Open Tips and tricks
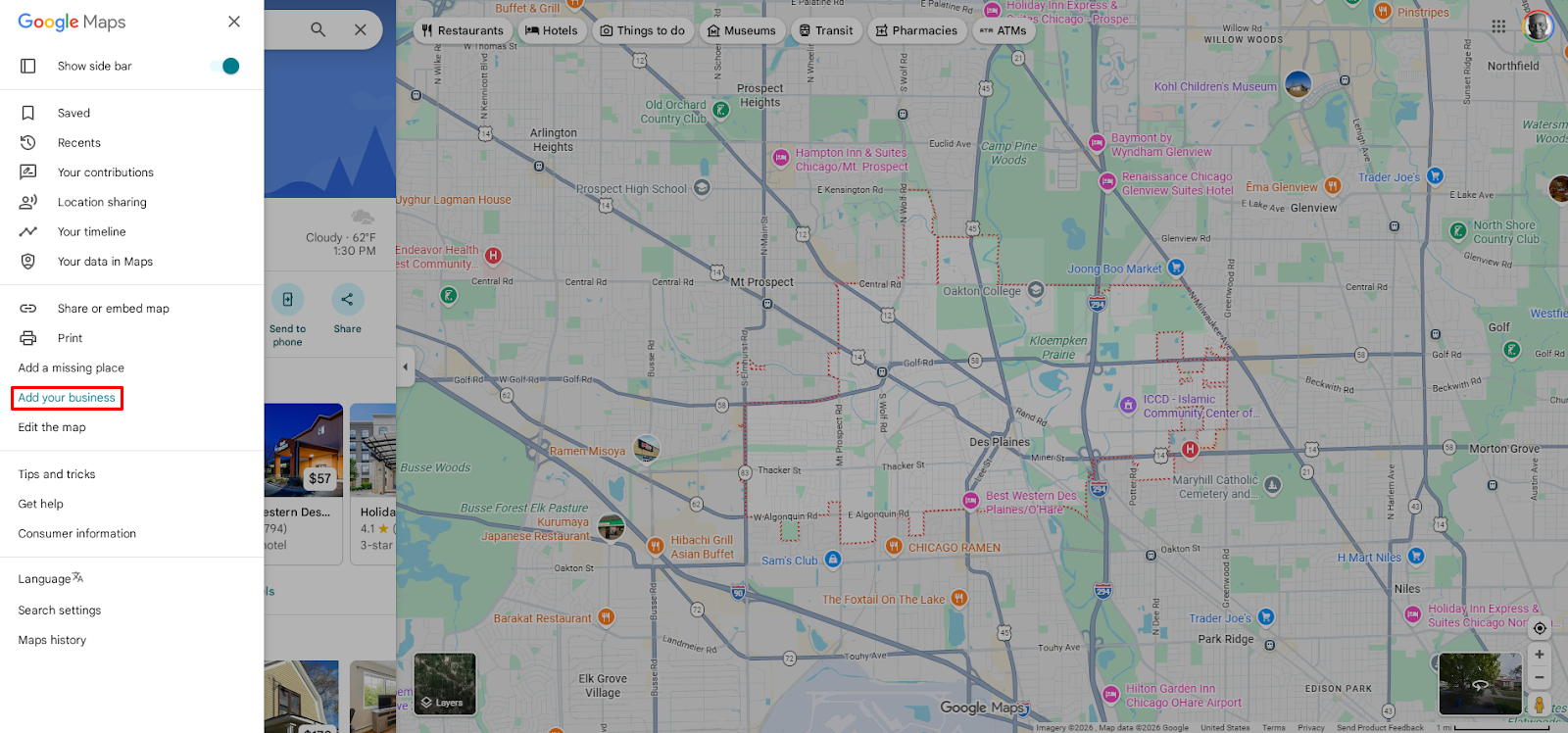 pos(57,474)
